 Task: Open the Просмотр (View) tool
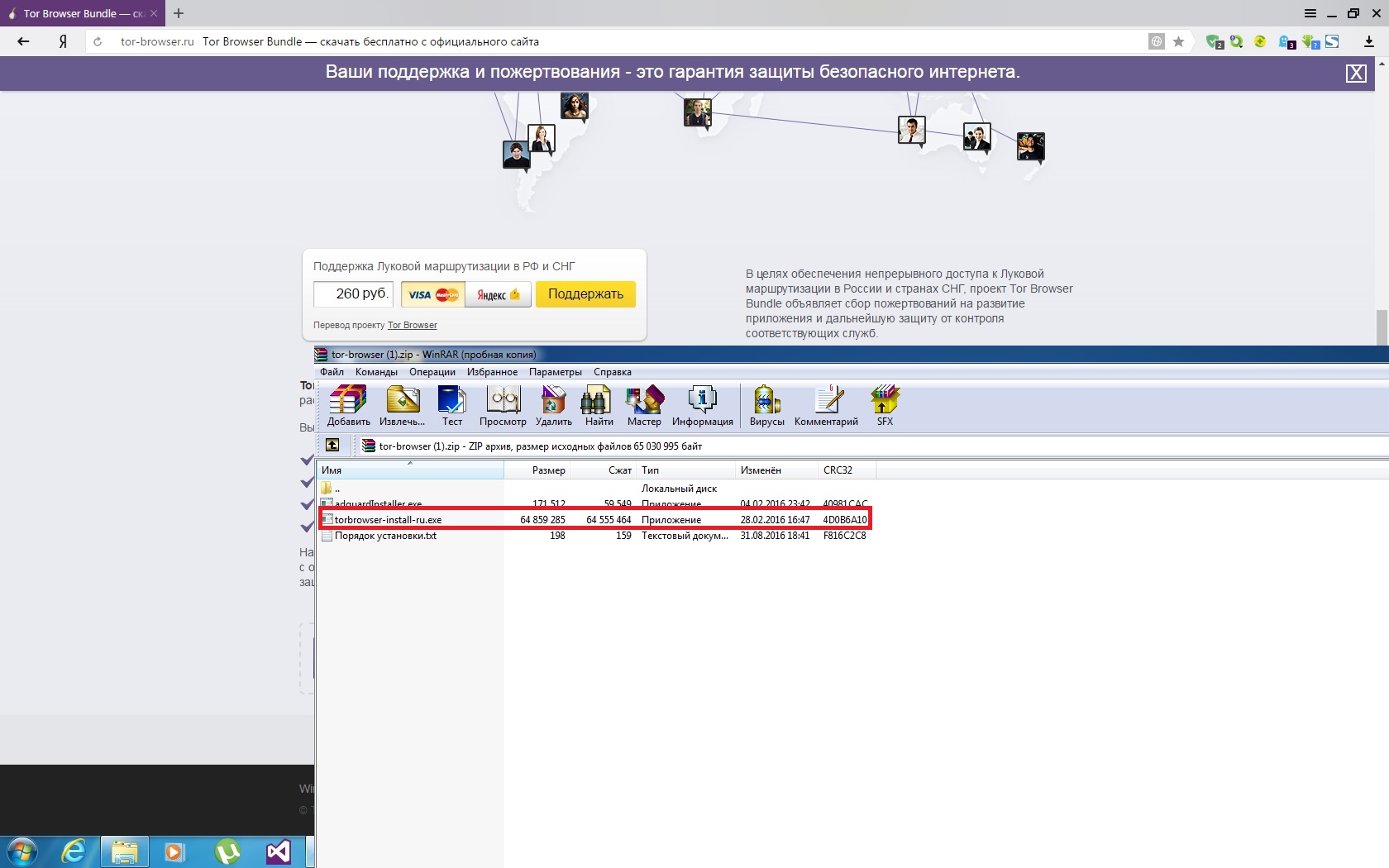click(503, 406)
